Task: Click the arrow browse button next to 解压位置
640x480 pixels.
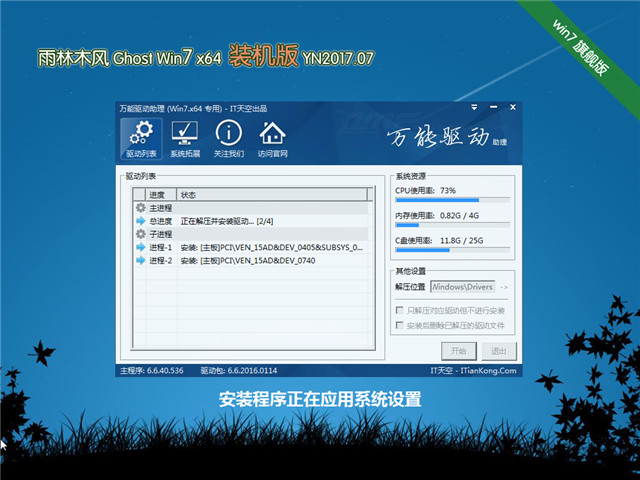Action: [504, 287]
